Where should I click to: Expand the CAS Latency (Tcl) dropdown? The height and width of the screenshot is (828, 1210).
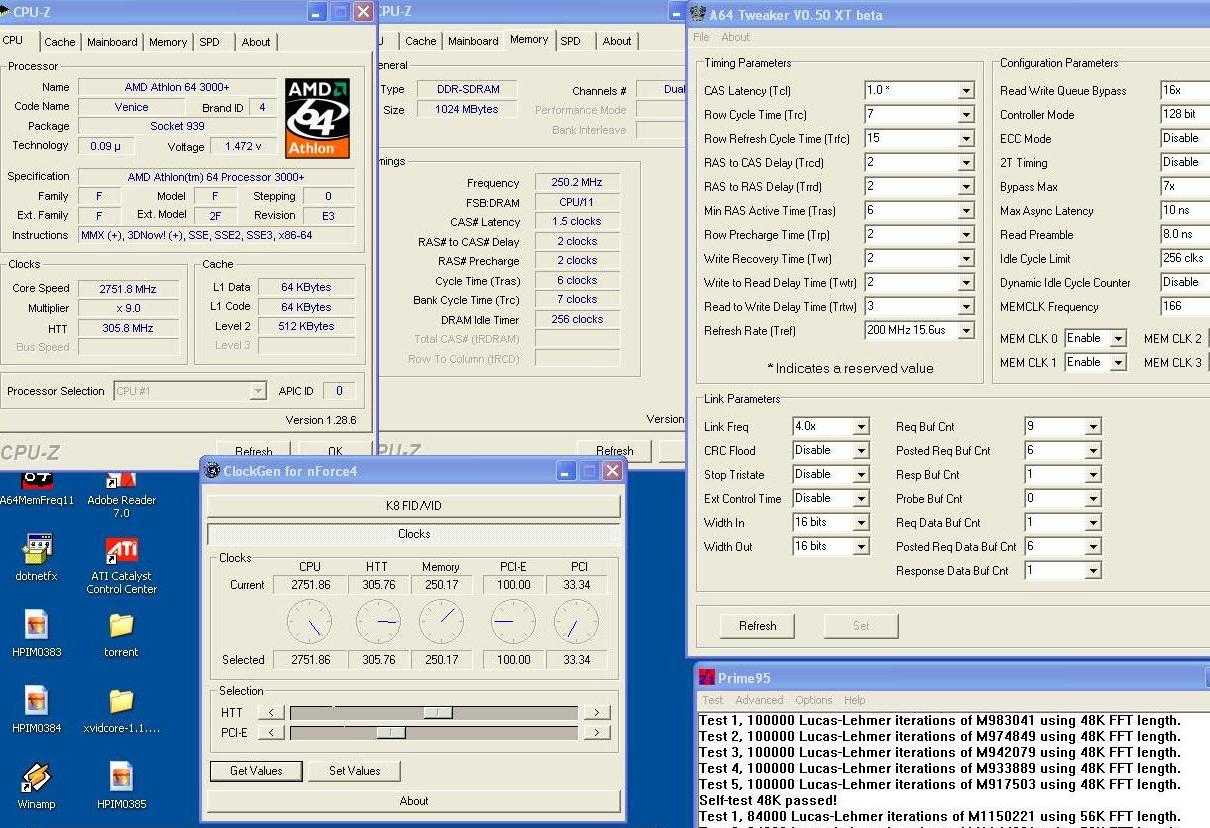tap(966, 91)
